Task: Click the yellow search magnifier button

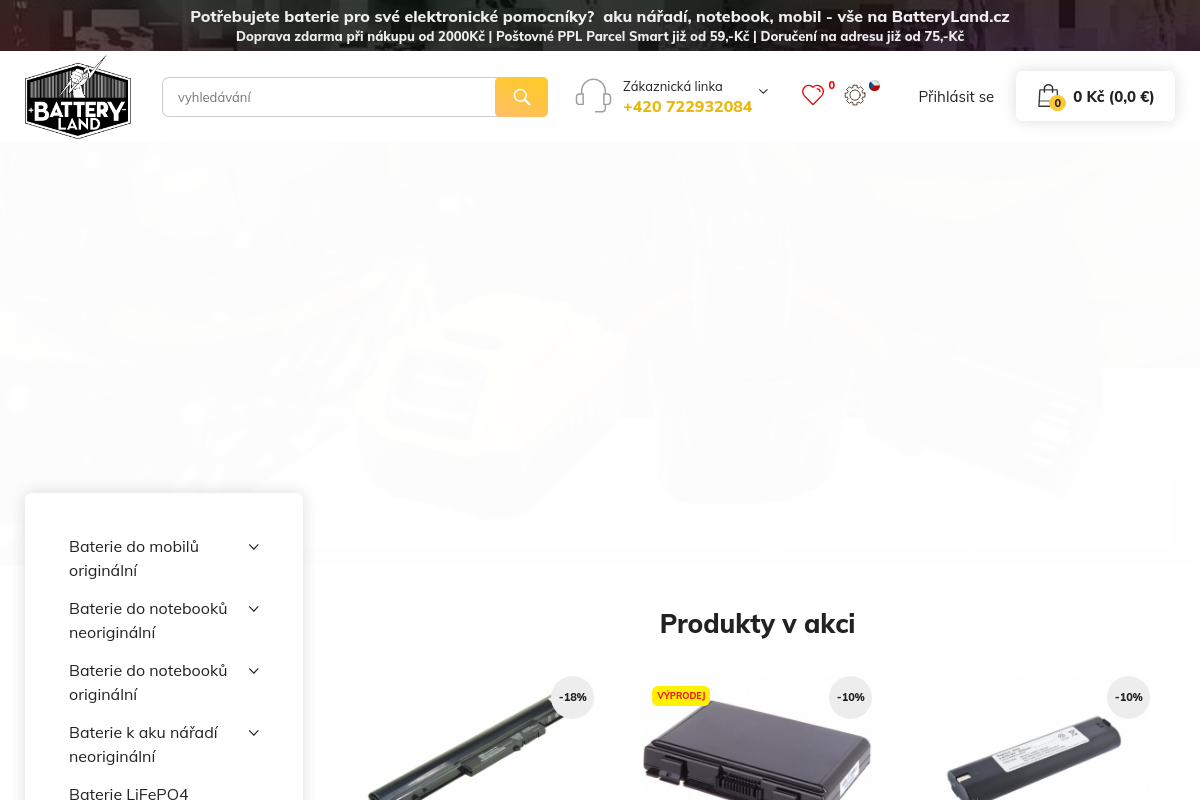Action: click(521, 97)
